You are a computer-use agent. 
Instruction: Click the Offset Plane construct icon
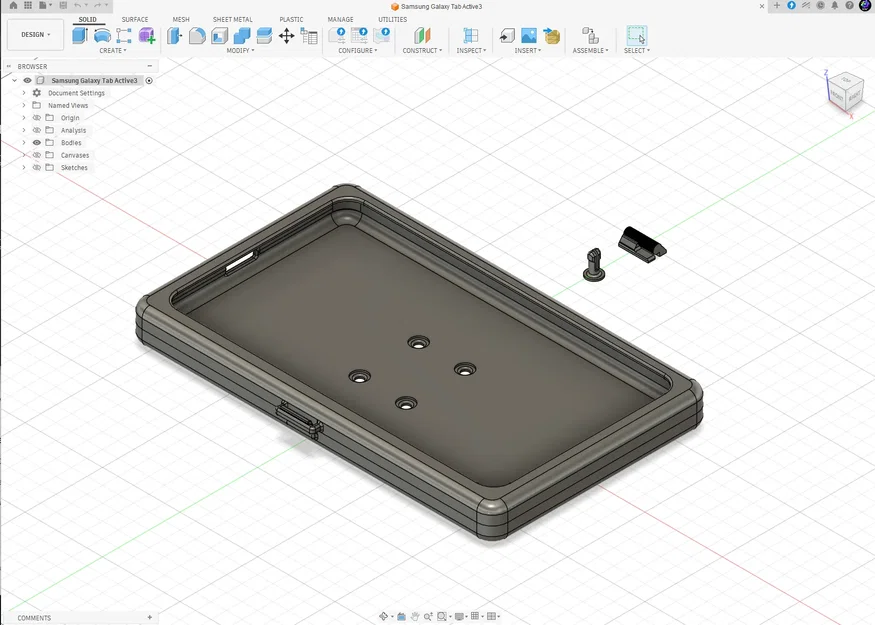(422, 36)
